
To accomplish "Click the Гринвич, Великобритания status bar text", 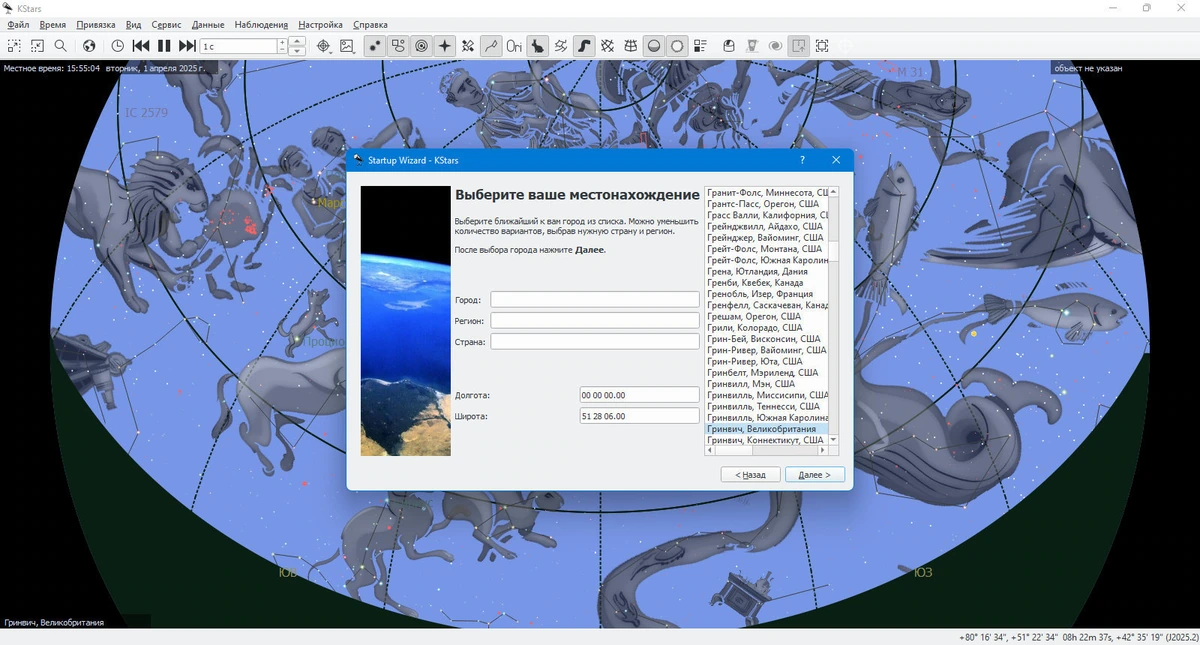I will [54, 622].
